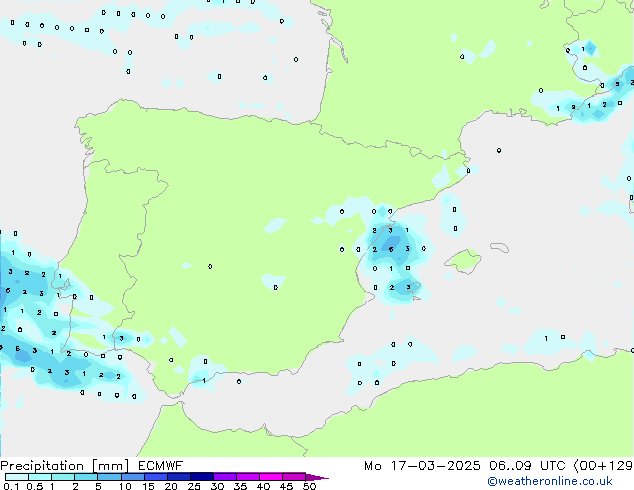This screenshot has width=634, height=490.
Task: Pick the 40–45 mm magenta legend swatch
Action: tap(271, 477)
